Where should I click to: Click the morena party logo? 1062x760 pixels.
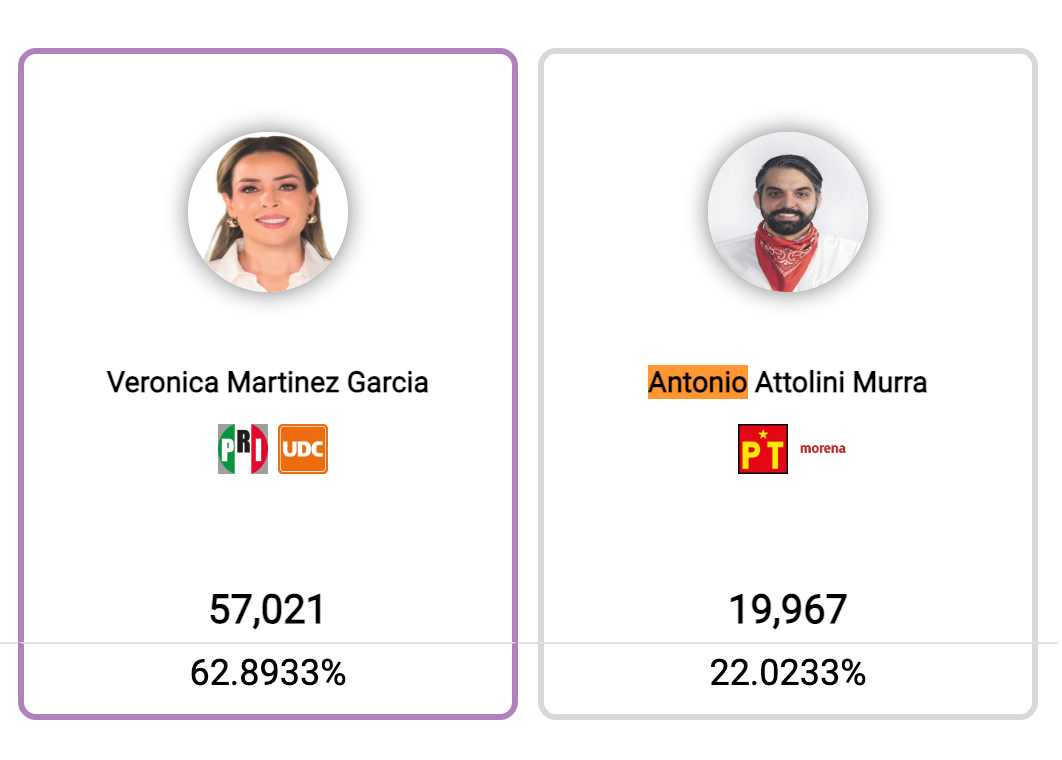click(822, 448)
